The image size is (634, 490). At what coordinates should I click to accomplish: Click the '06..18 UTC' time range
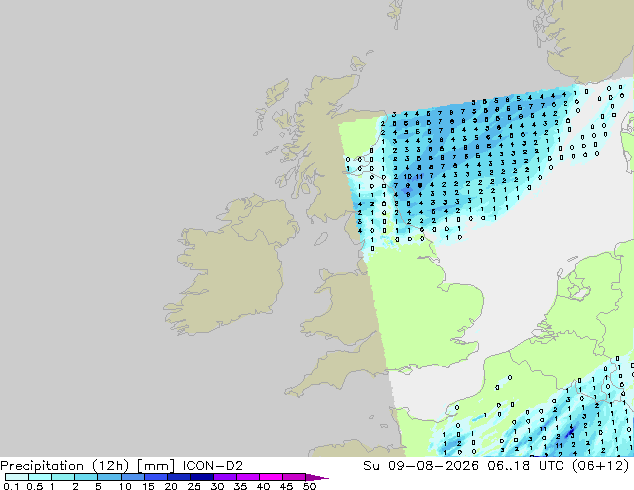click(525, 466)
